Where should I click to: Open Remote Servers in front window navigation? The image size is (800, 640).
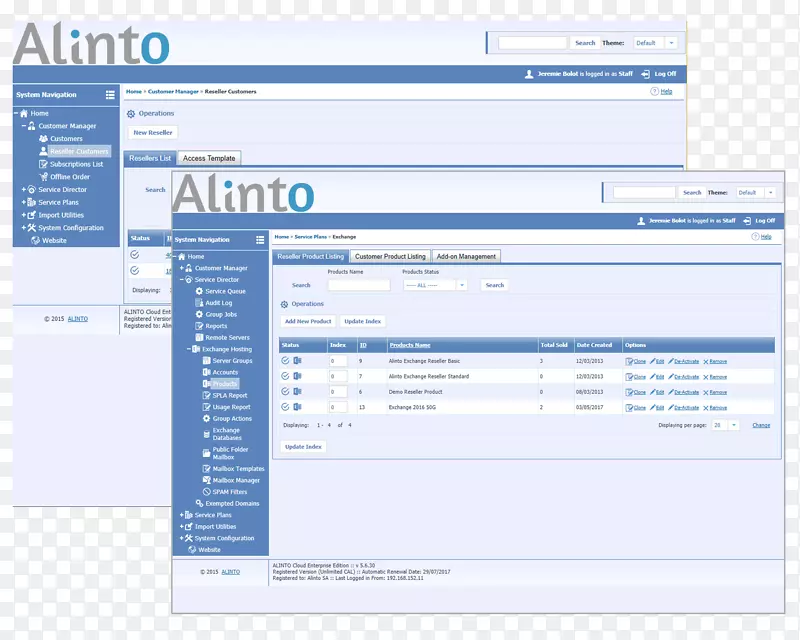pos(227,338)
